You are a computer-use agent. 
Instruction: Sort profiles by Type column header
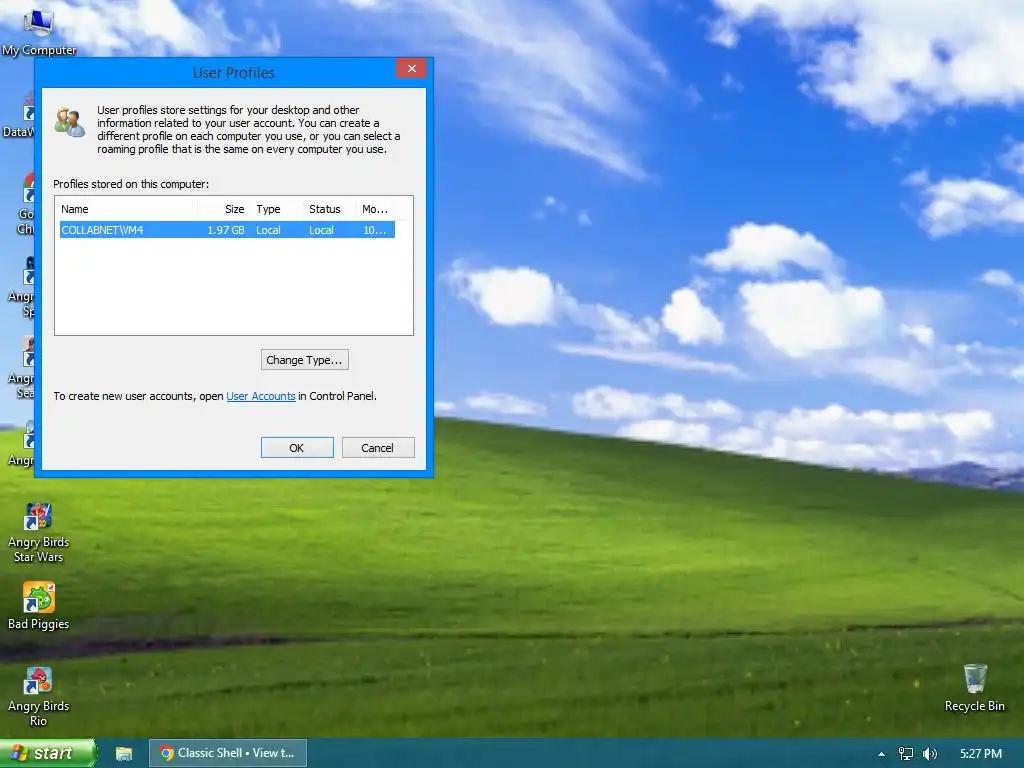[x=277, y=209]
